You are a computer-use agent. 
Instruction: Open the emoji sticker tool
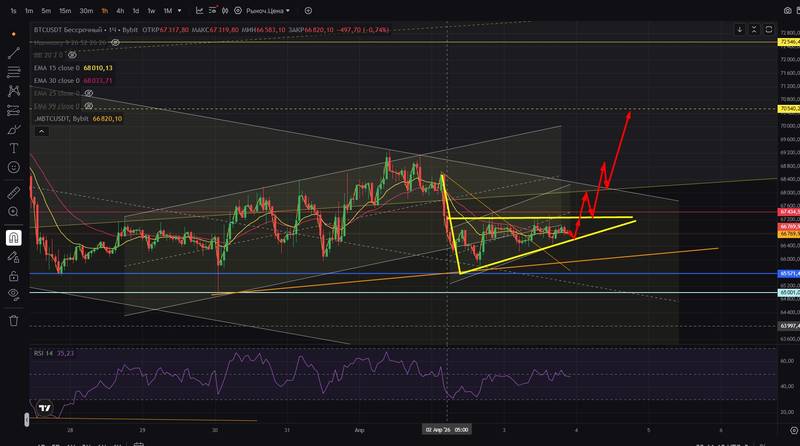pyautogui.click(x=14, y=167)
